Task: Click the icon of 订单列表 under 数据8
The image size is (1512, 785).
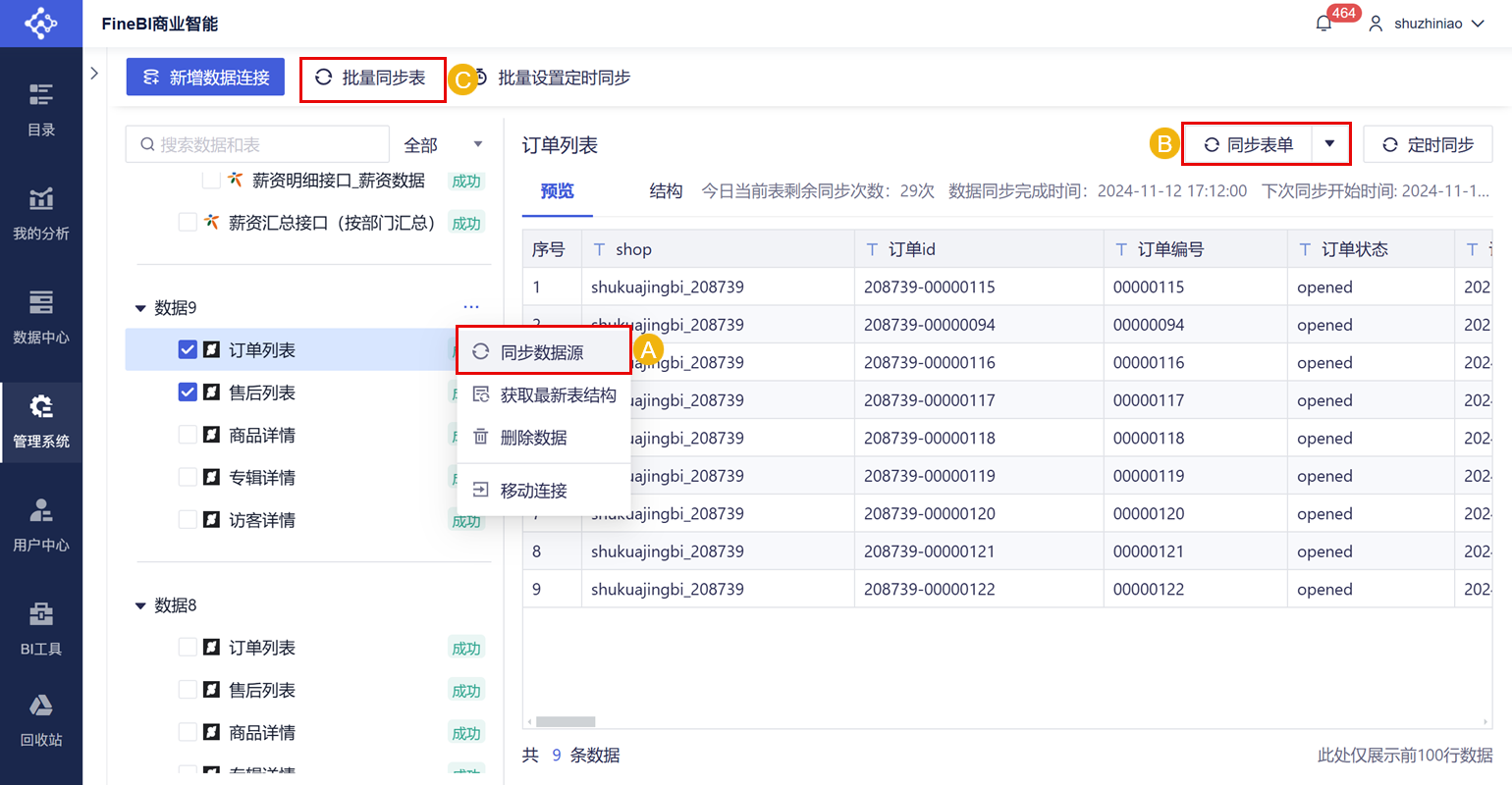Action: (211, 648)
